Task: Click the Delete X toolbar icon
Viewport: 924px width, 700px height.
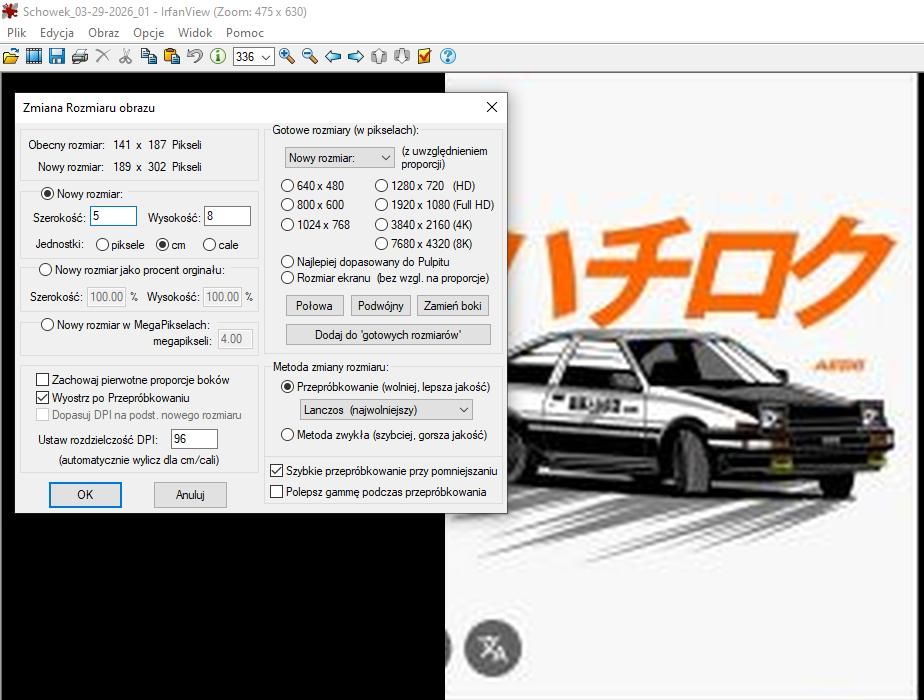Action: (x=103, y=57)
